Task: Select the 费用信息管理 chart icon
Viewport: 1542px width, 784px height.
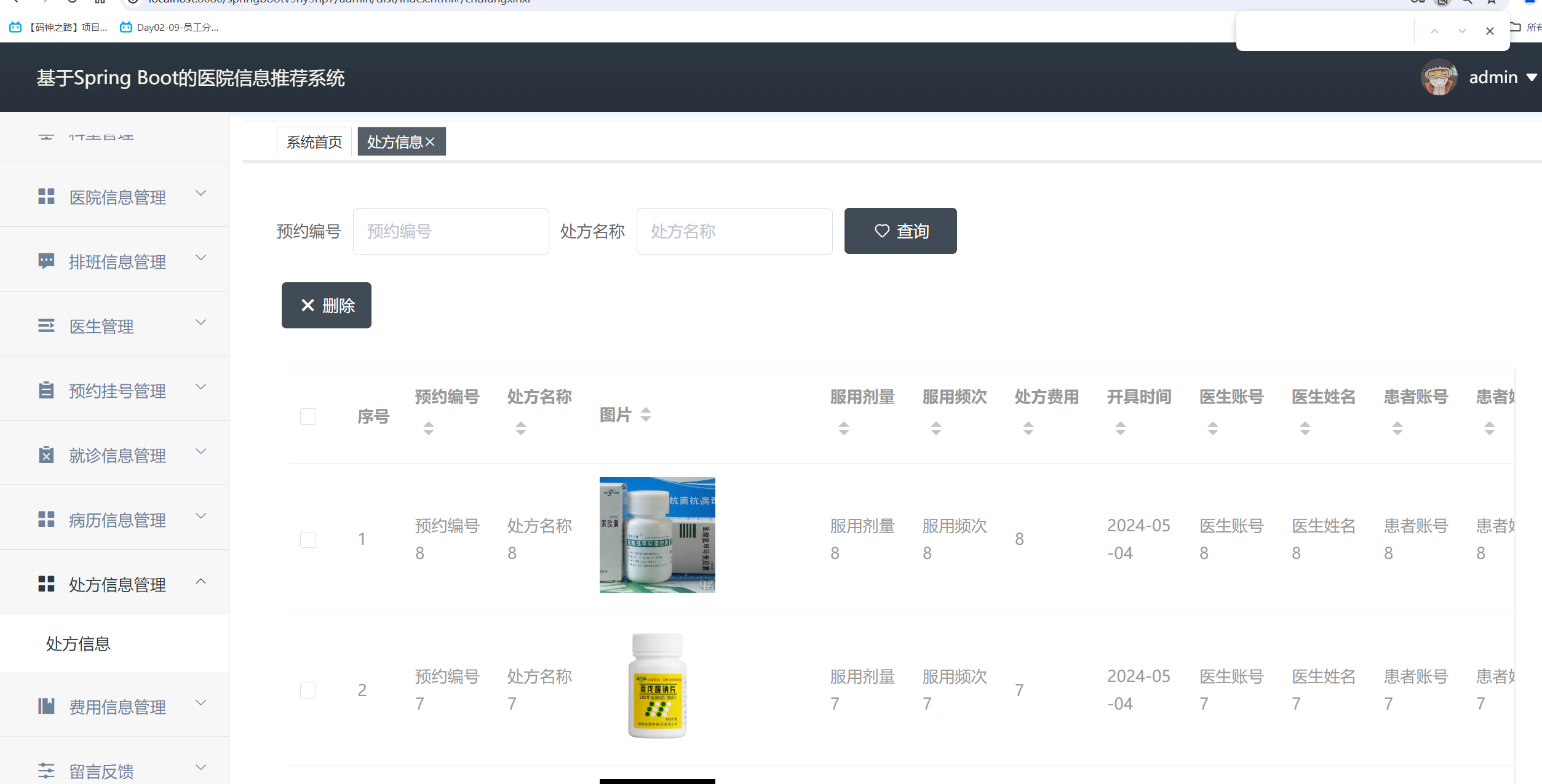Action: [x=46, y=706]
